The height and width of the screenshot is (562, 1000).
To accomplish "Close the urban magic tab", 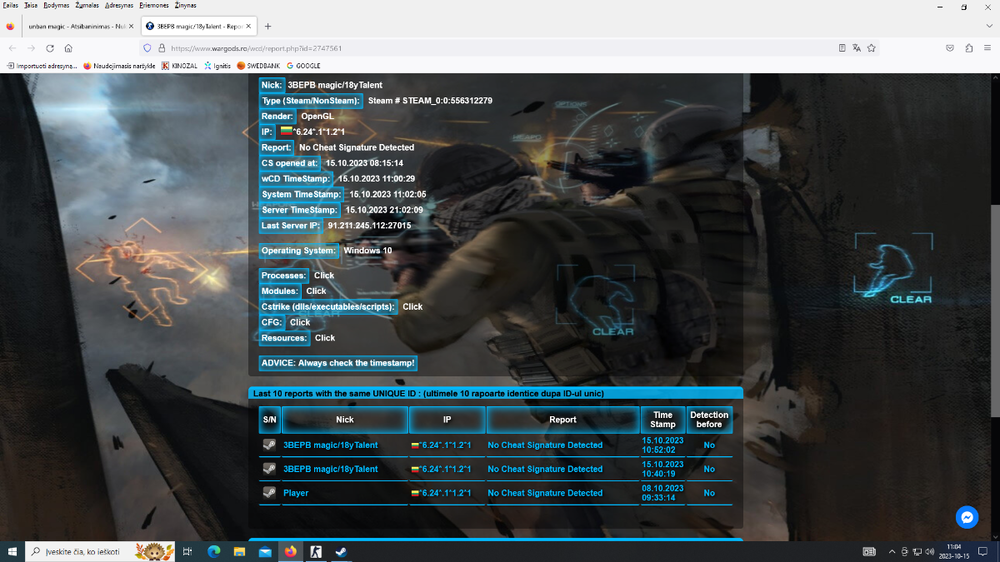I will 131,26.
